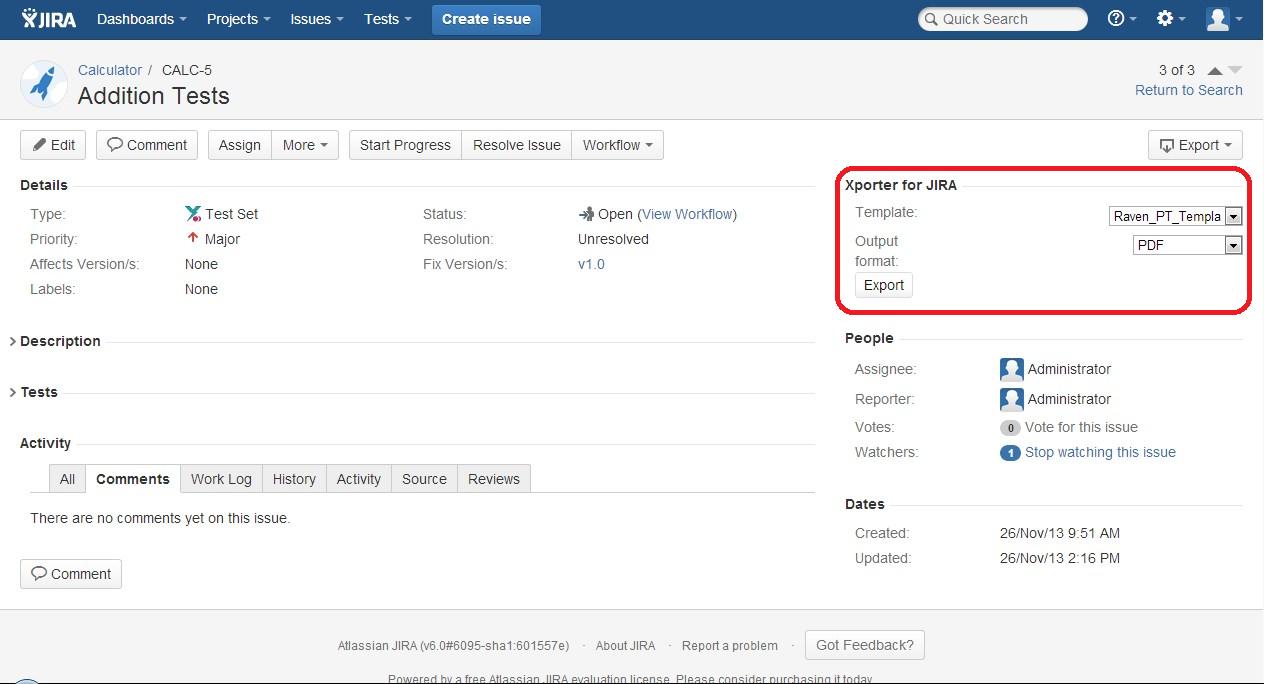
Task: Open the Issues menu
Action: coord(317,19)
